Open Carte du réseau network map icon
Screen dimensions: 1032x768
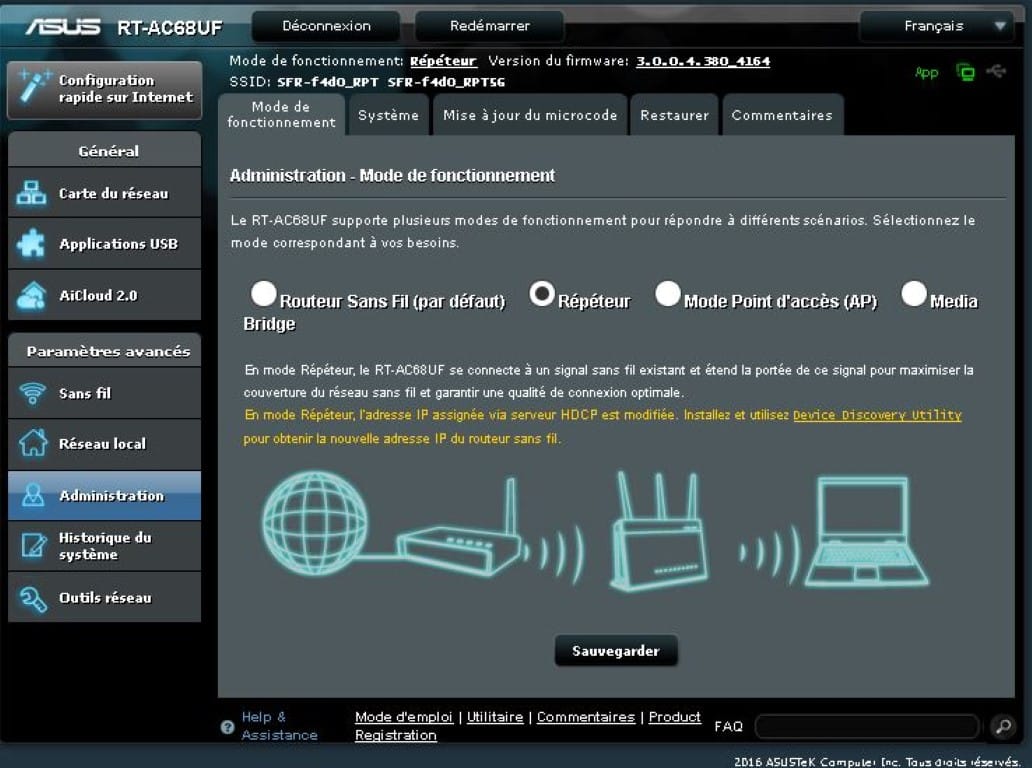(x=32, y=193)
